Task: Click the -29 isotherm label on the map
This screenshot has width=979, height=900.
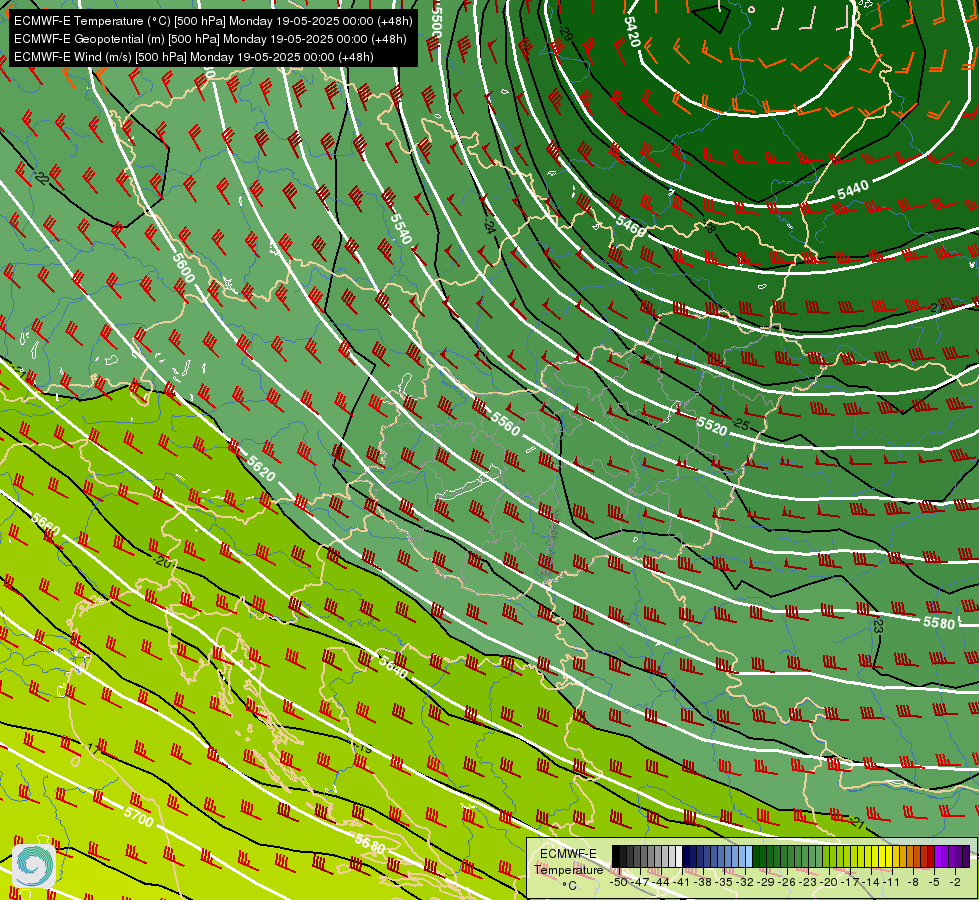Action: click(x=564, y=33)
